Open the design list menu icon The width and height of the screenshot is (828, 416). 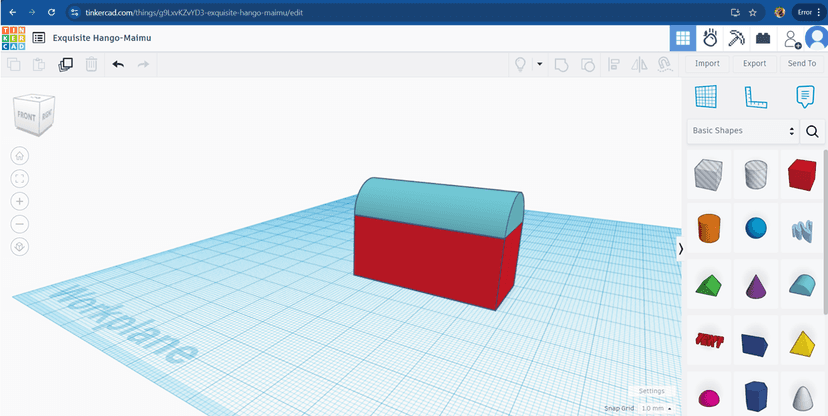[38, 38]
